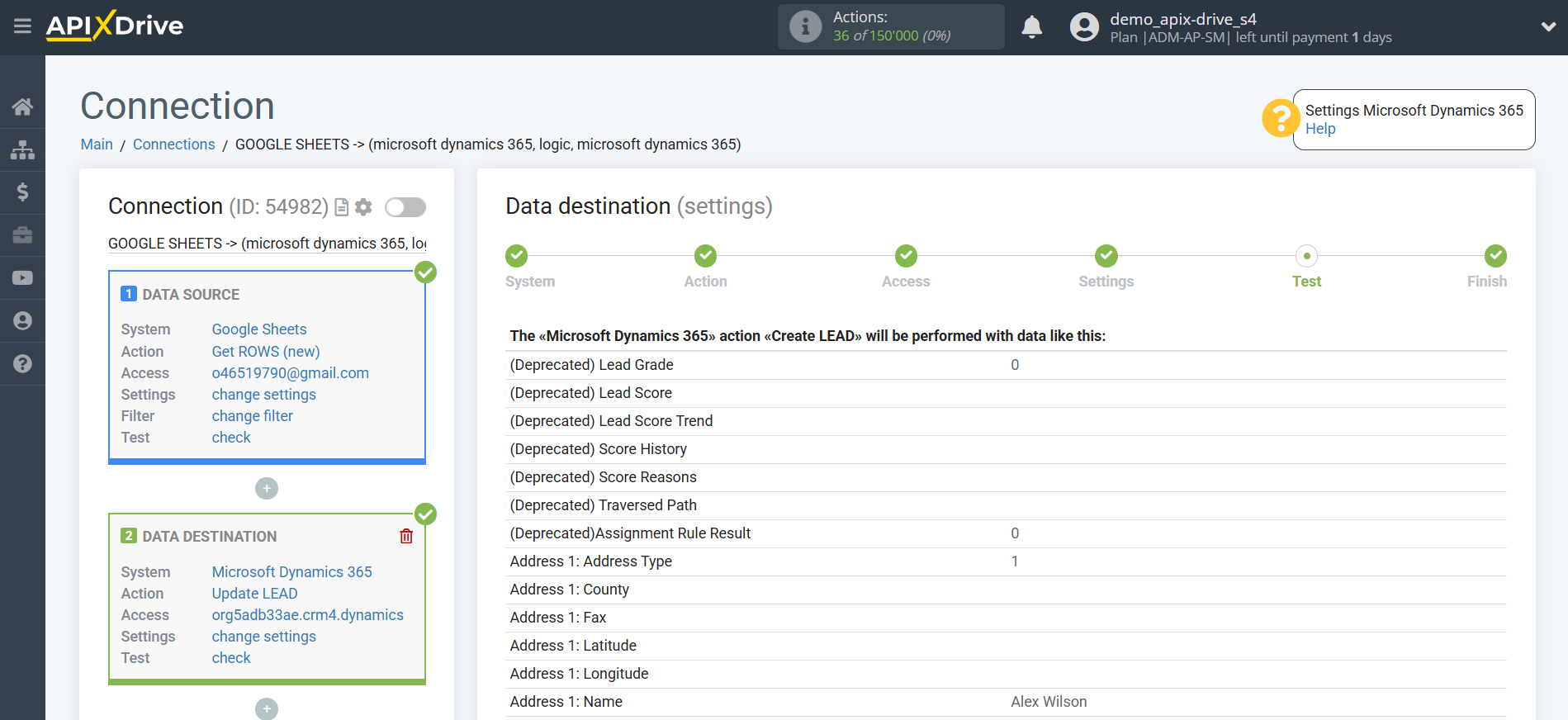Open connections sitemap icon in sidebar
1568x720 pixels.
point(22,149)
